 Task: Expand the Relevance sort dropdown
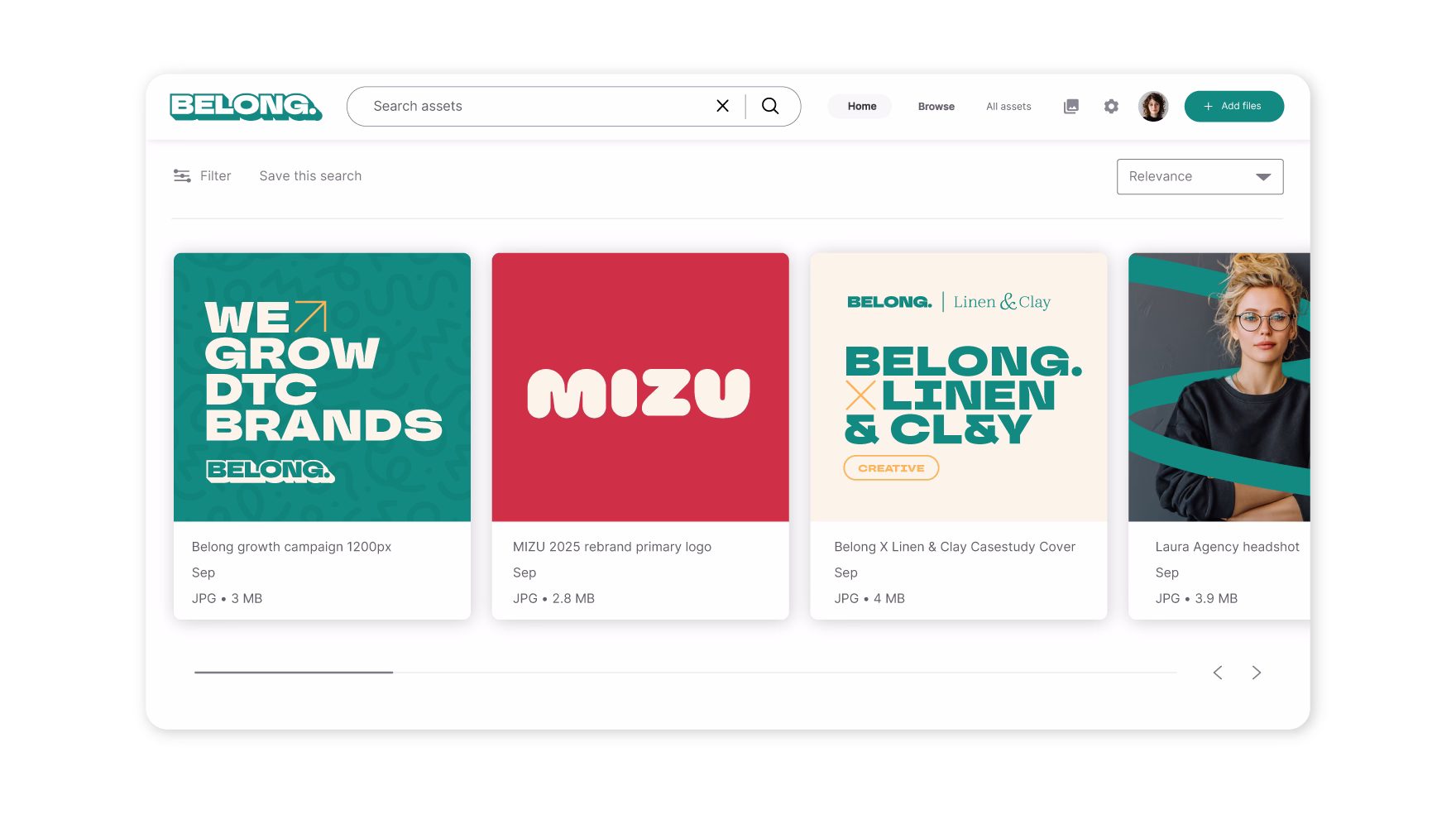[x=1200, y=176]
